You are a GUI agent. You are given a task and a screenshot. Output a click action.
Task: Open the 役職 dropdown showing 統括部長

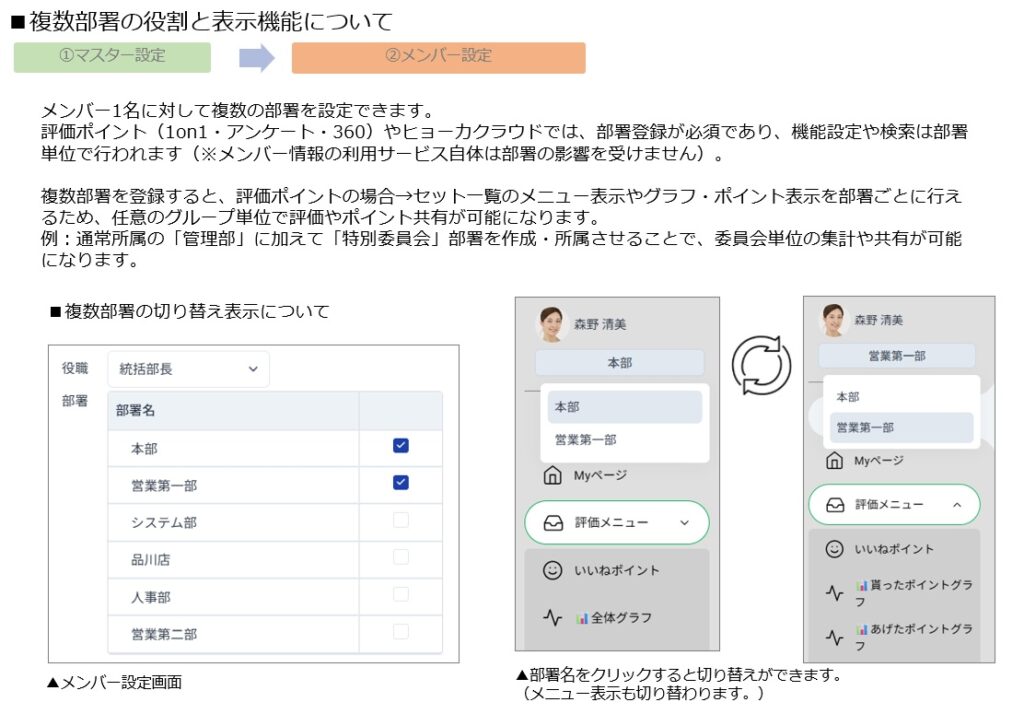(188, 369)
